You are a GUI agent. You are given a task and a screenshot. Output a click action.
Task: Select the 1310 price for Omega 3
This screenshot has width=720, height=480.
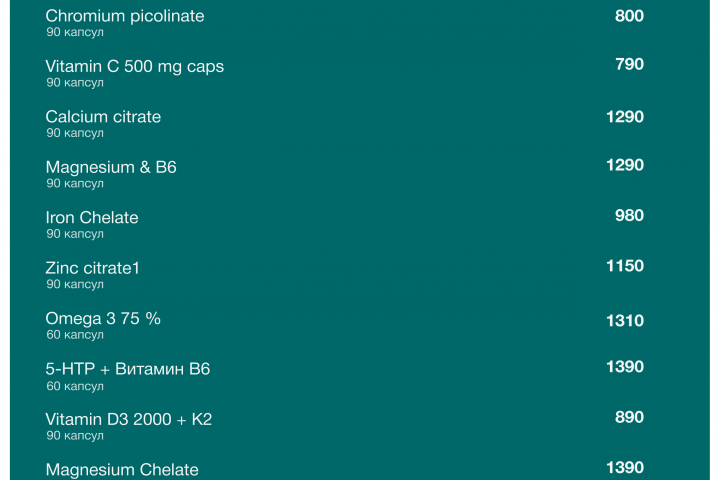click(x=625, y=321)
